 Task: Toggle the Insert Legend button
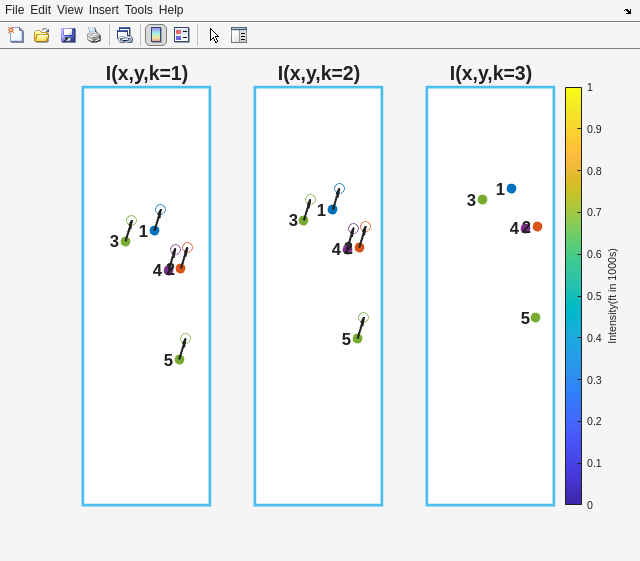point(181,35)
